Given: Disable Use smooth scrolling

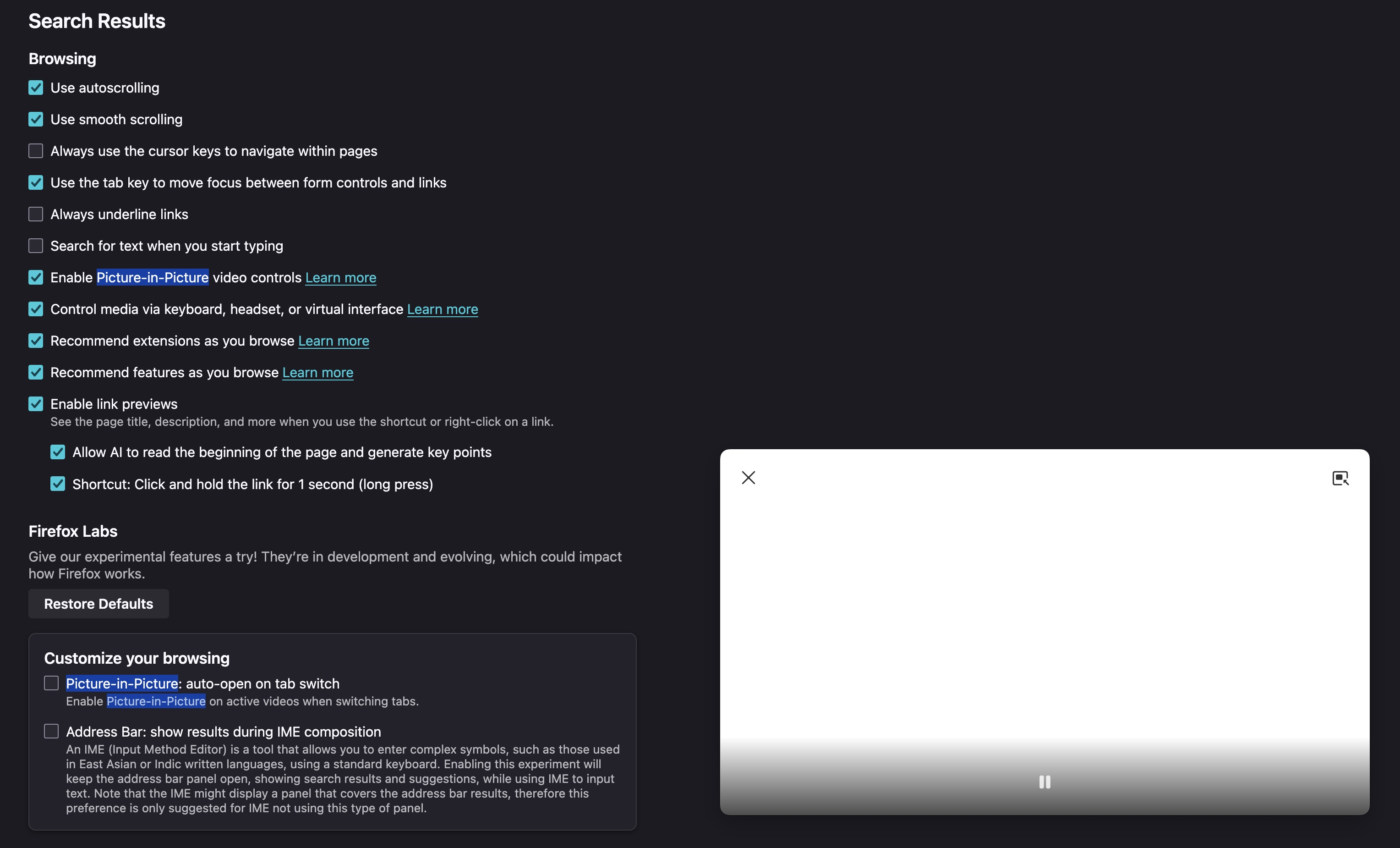Looking at the screenshot, I should [x=36, y=119].
